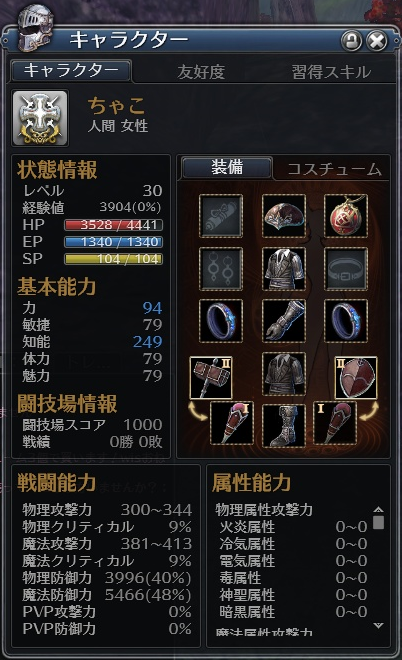Select the empty earrings slot
Screen dimensions: 402x660
click(221, 269)
